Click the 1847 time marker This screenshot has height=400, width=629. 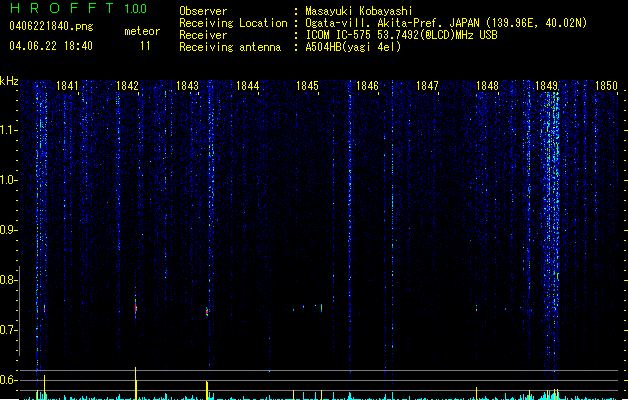[427, 86]
